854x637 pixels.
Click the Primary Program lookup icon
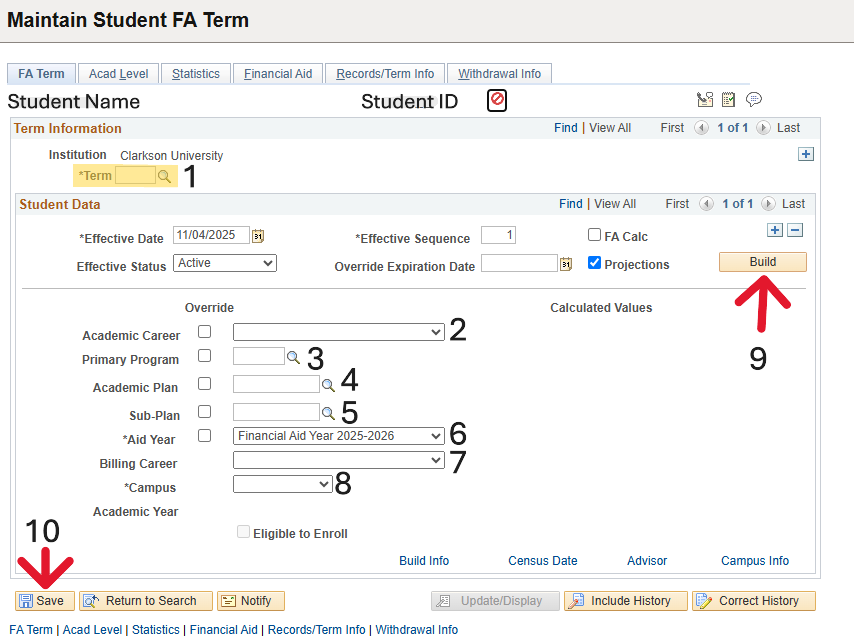click(293, 357)
